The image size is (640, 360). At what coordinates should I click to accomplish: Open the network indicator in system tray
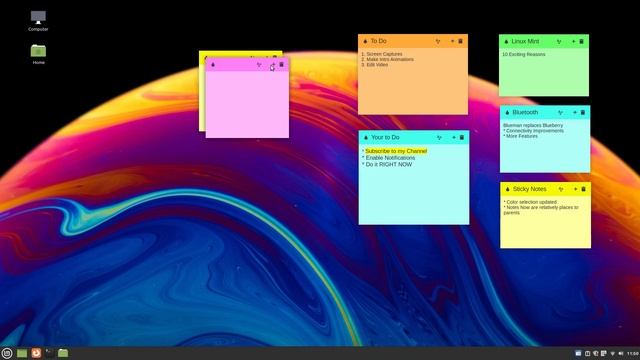(x=612, y=353)
